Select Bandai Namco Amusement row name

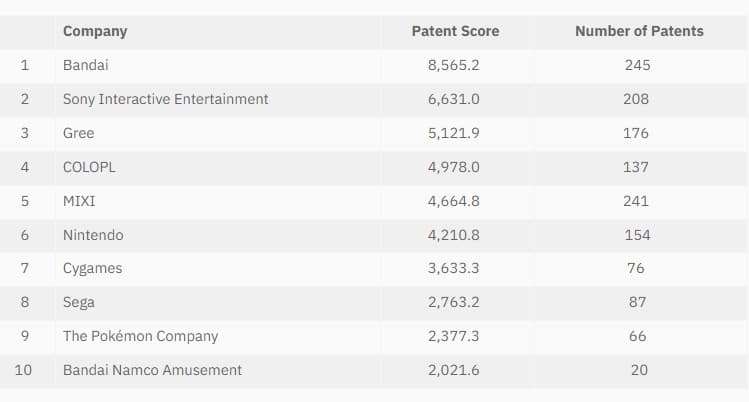152,370
